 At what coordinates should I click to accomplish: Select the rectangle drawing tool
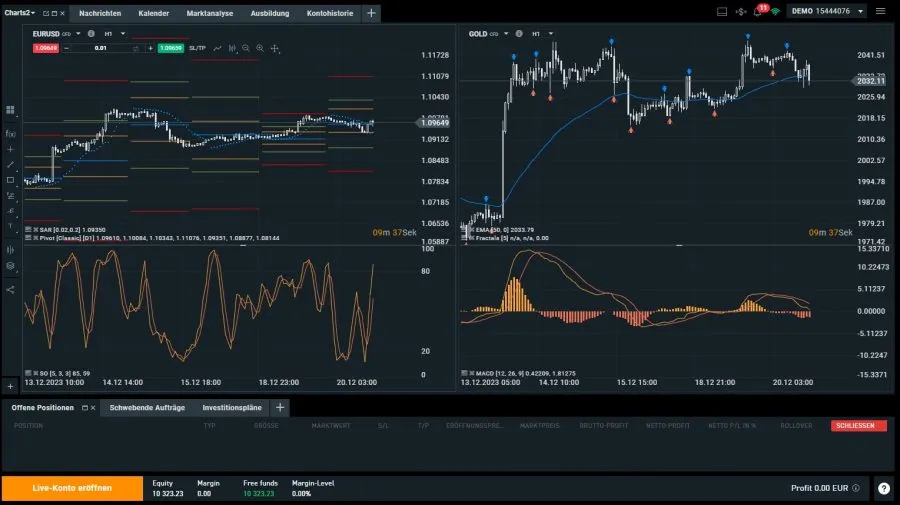click(10, 180)
